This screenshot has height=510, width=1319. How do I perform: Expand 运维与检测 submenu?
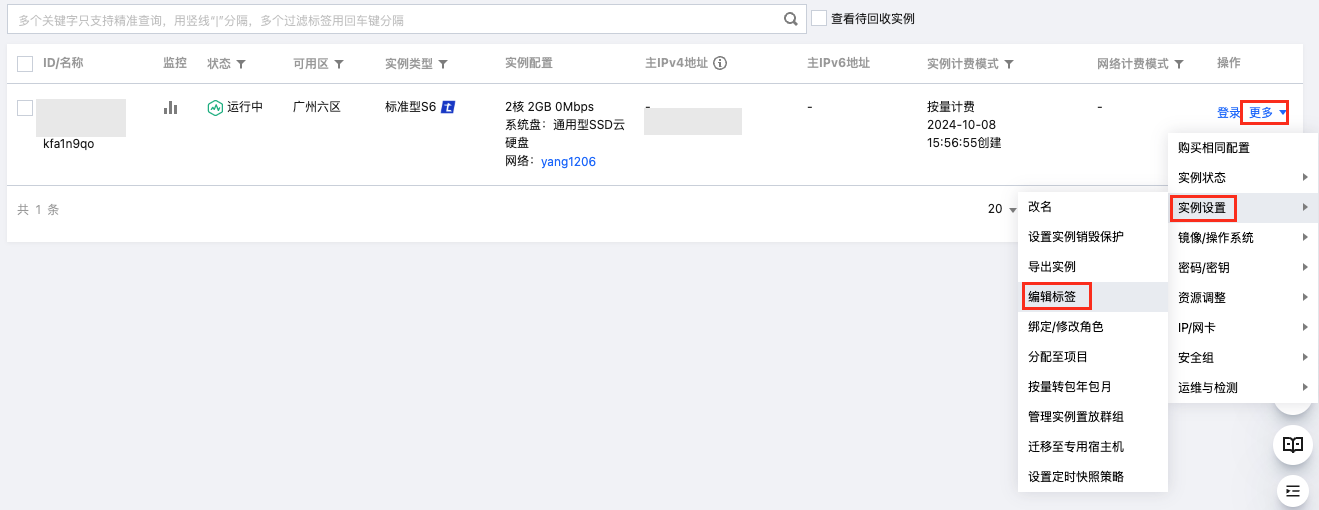[1243, 387]
